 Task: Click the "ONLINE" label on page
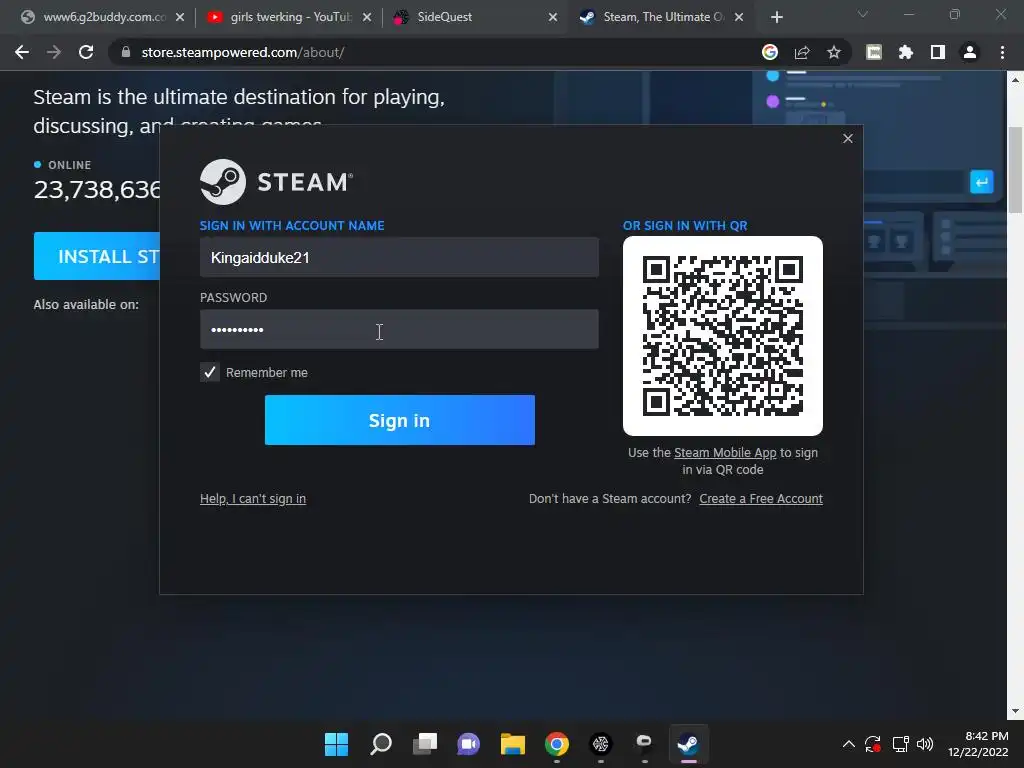(x=69, y=165)
